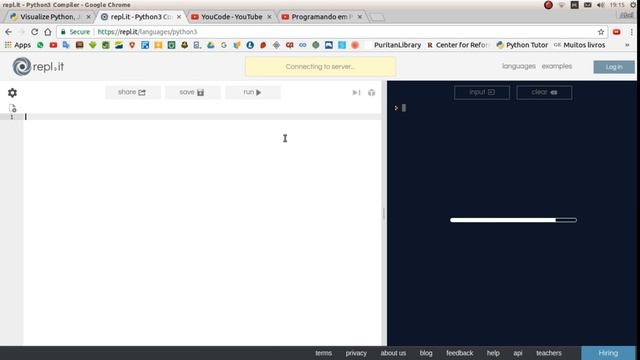Open the Google Translate bookmark icon
Screen dimensions: 640x360
click(x=66, y=45)
